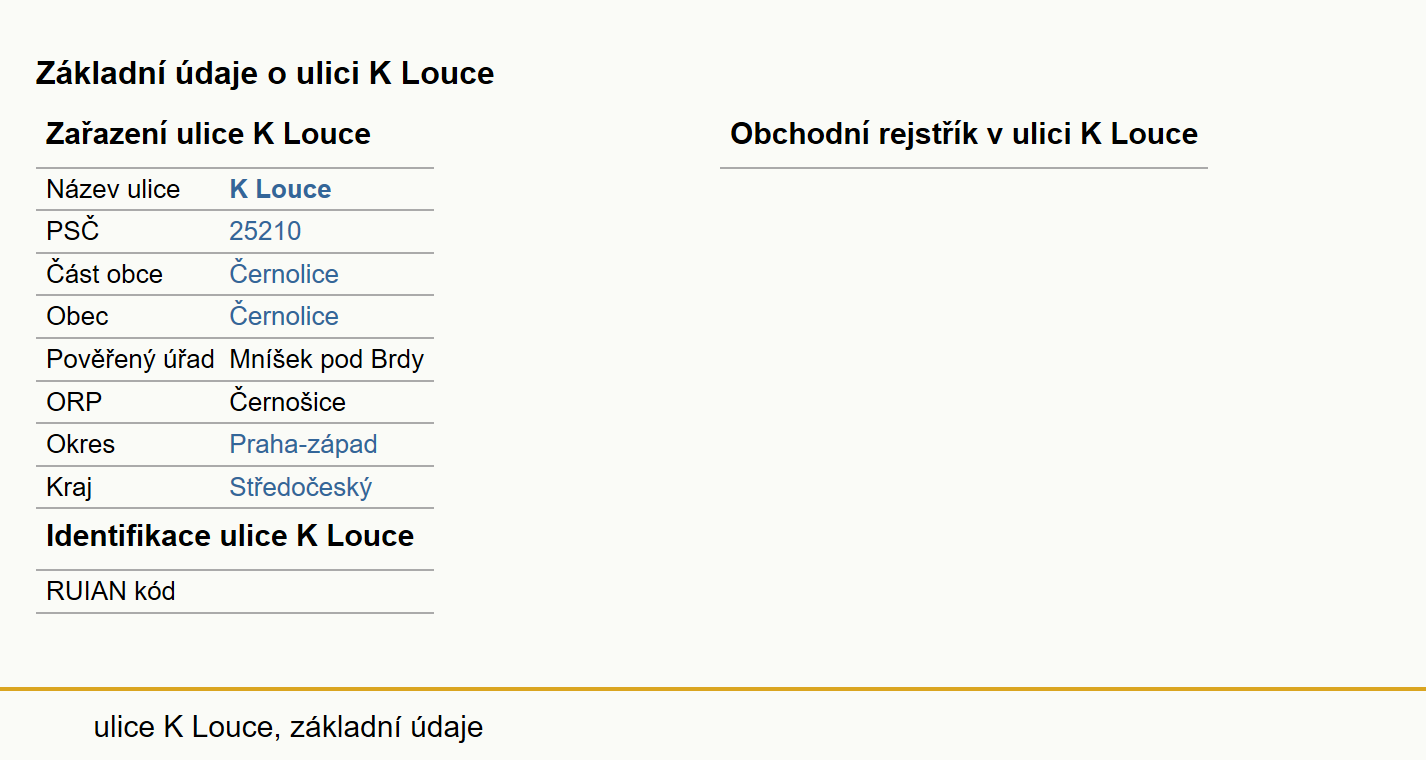The height and width of the screenshot is (760, 1426).
Task: Click the heading Základní údaje o ulici K Louce
Action: [265, 73]
